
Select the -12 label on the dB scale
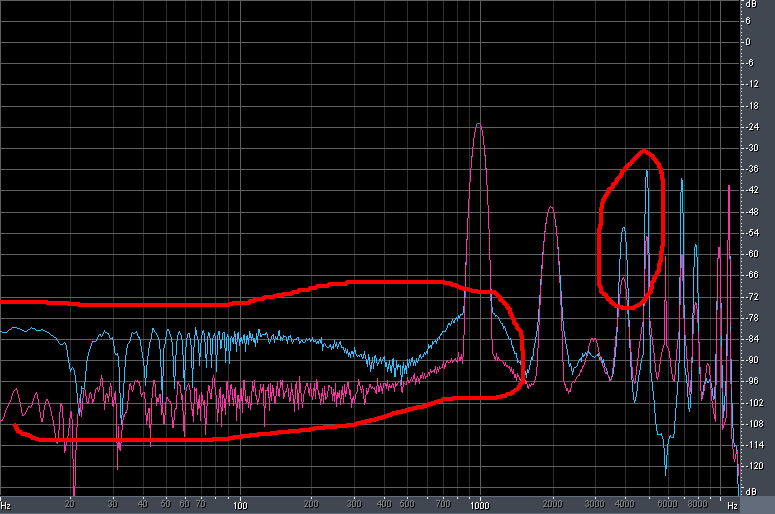pos(751,84)
